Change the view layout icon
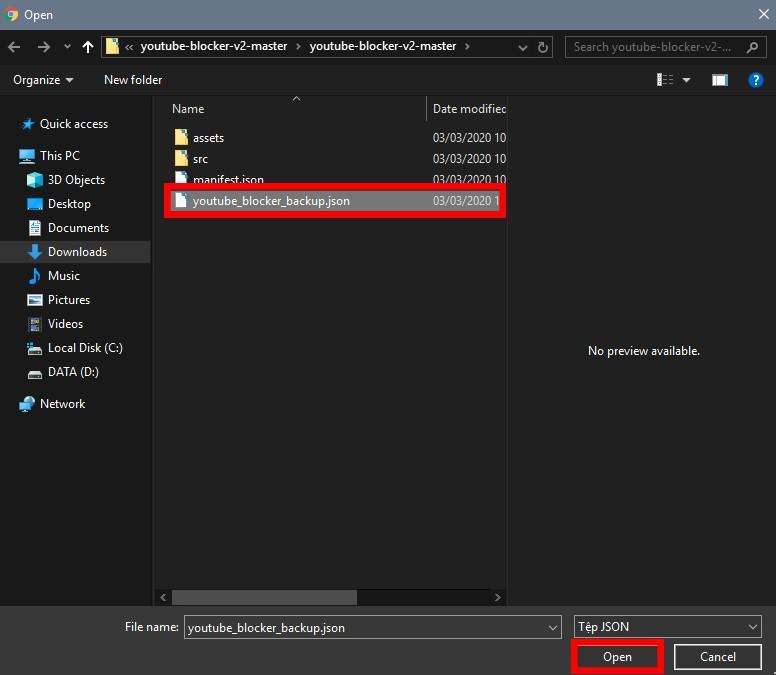This screenshot has width=776, height=675. coord(665,80)
